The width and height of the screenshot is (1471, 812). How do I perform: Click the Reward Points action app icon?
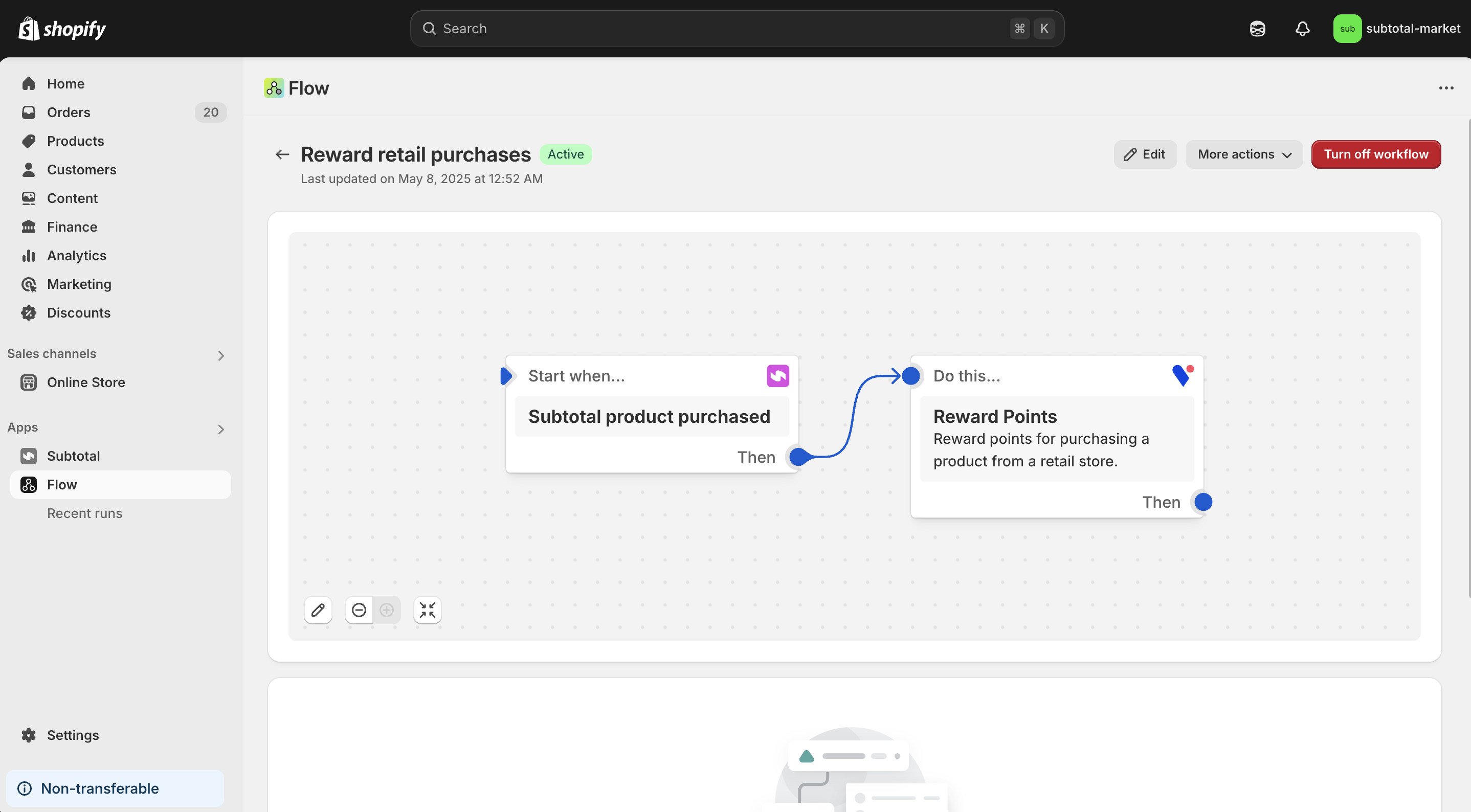[1182, 375]
